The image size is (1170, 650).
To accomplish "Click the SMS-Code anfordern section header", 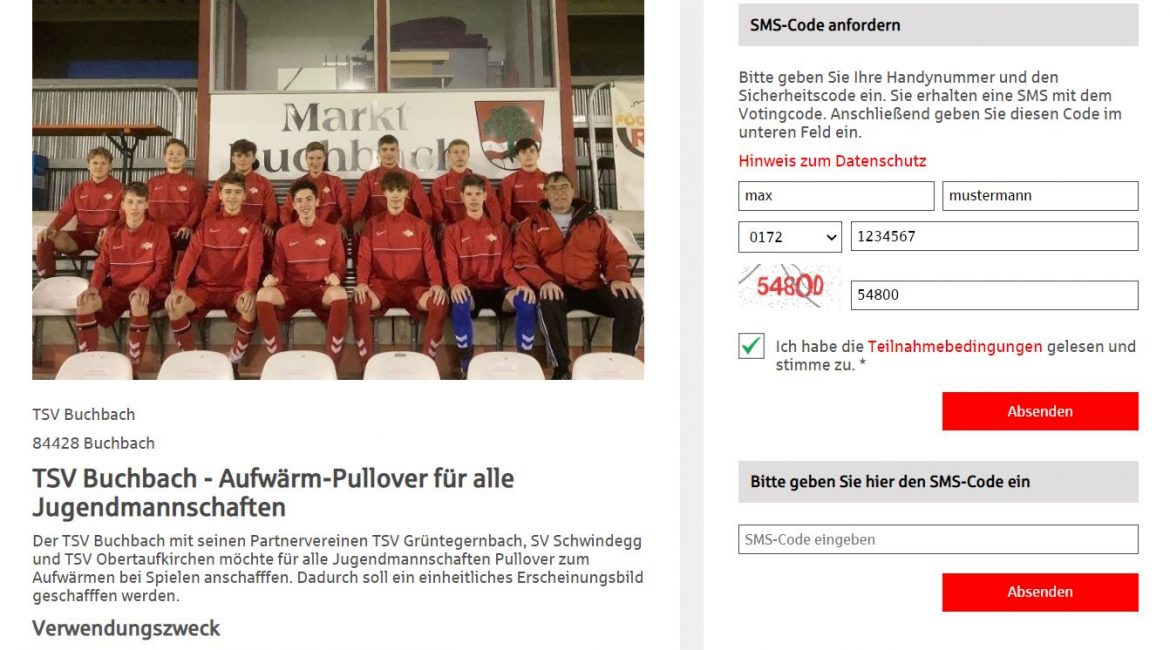I will pyautogui.click(x=939, y=25).
